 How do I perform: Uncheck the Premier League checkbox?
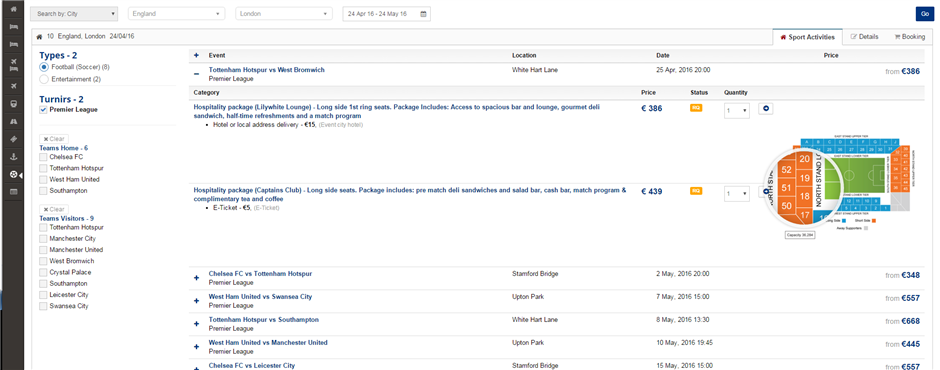[43, 110]
